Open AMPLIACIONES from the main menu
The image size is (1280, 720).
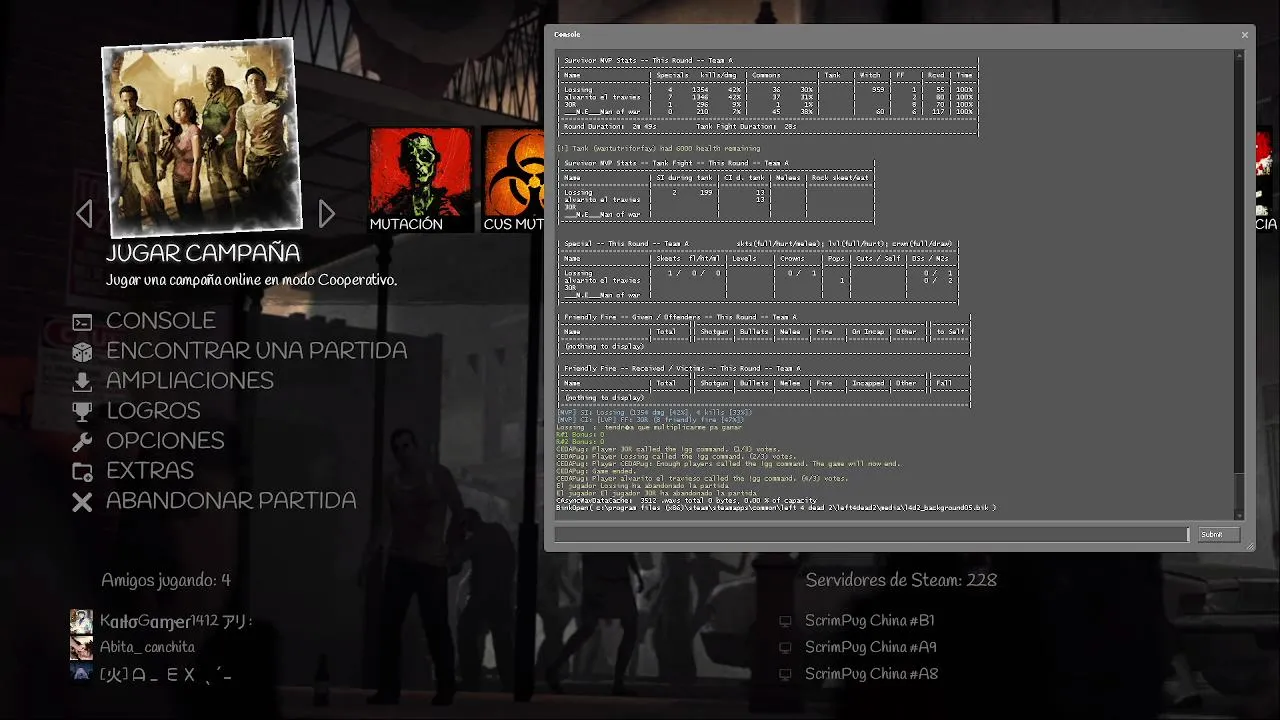[190, 381]
